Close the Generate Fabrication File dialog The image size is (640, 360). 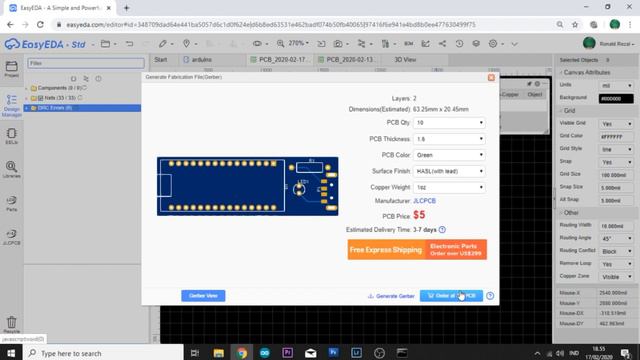pos(491,77)
